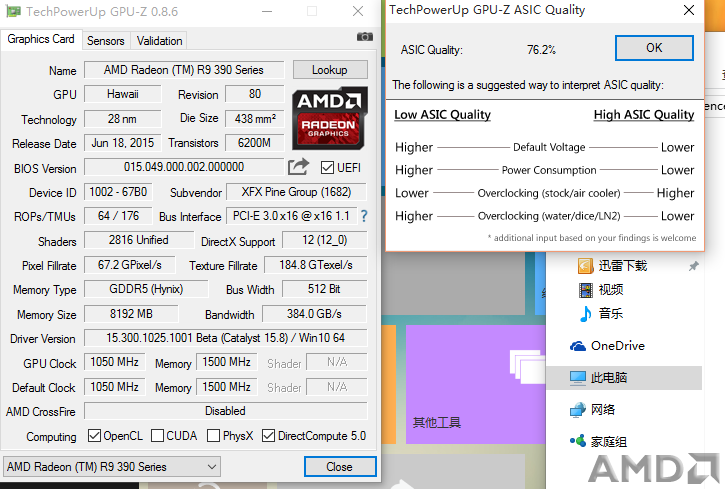Click the Release Date Jun 18, 2015 field
The height and width of the screenshot is (489, 725).
(x=123, y=143)
